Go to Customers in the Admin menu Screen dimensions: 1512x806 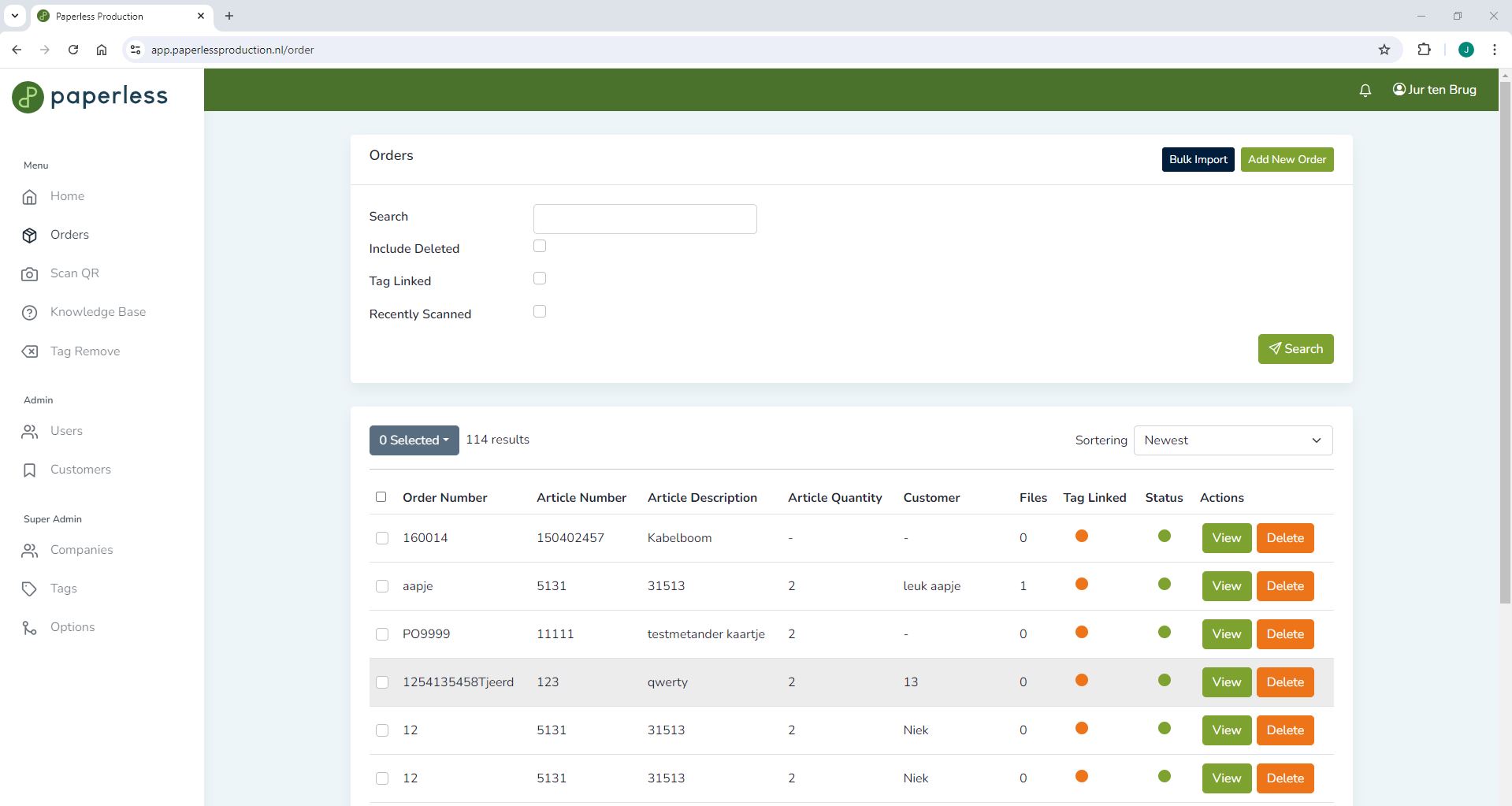pos(80,470)
